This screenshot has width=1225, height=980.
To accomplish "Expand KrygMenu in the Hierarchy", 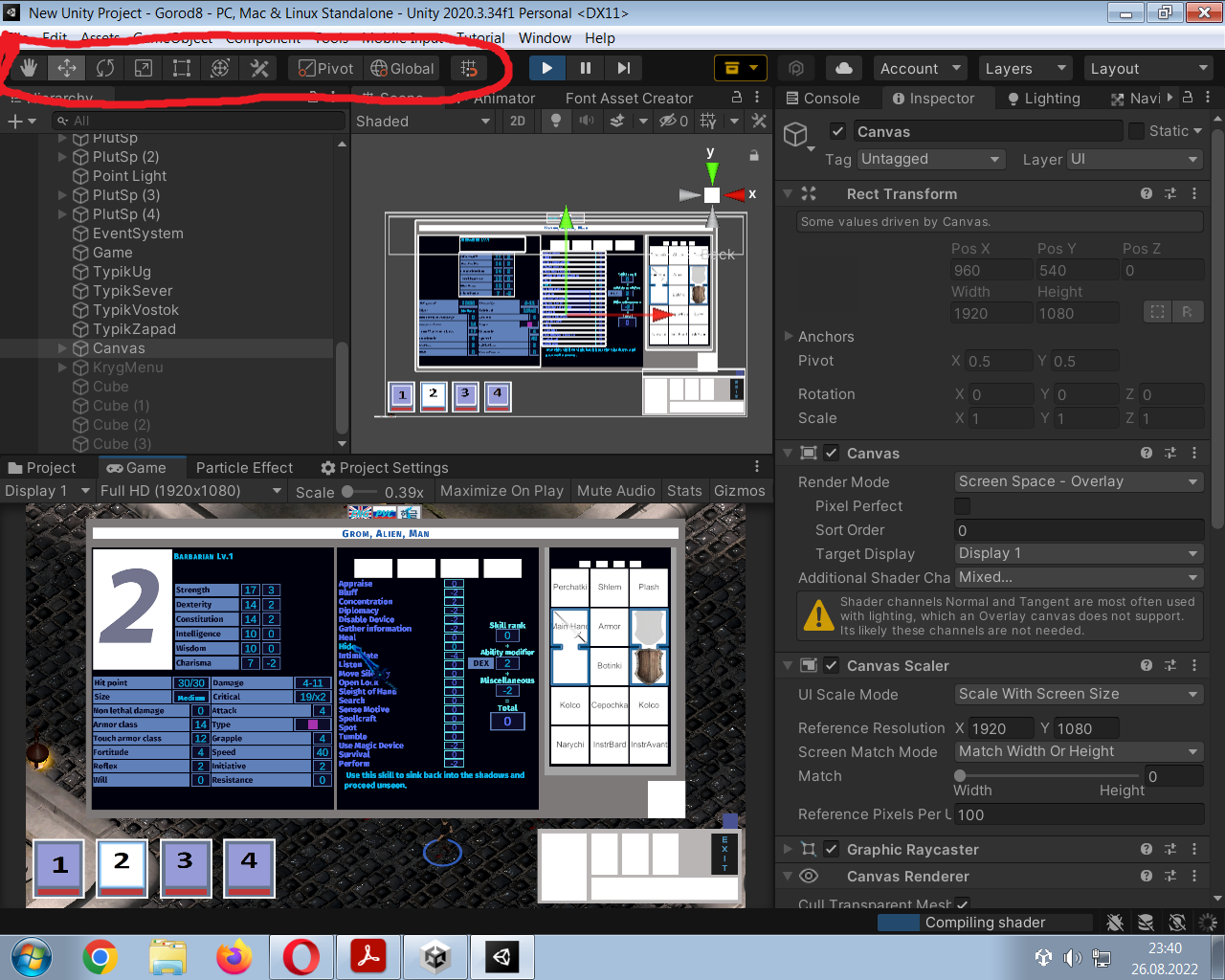I will [x=63, y=367].
